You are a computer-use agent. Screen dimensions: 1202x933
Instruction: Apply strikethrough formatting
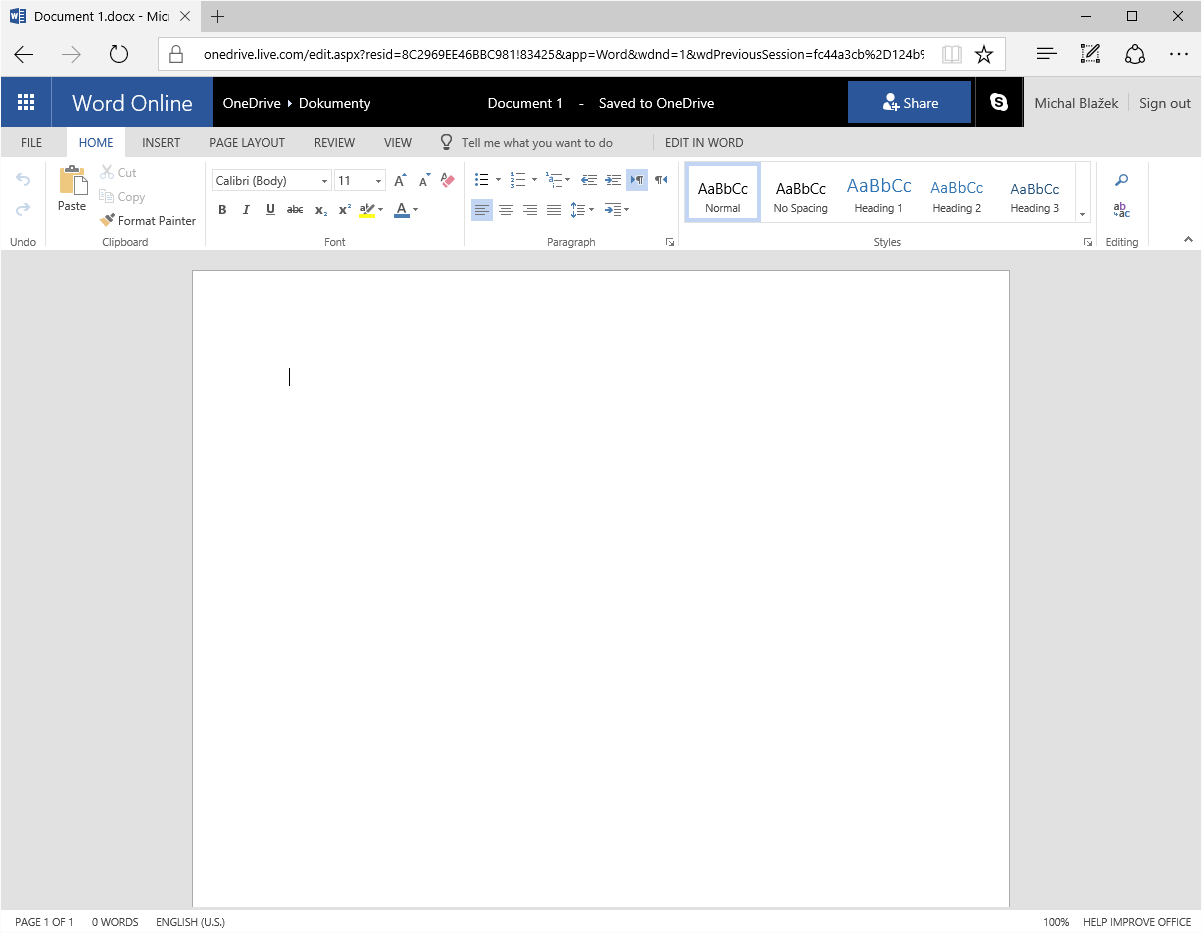point(294,210)
